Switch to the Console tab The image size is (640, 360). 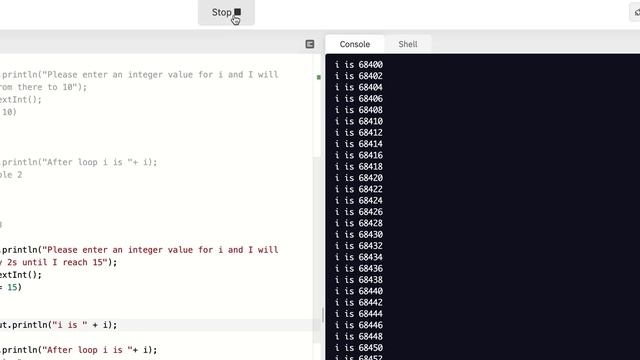click(355, 44)
